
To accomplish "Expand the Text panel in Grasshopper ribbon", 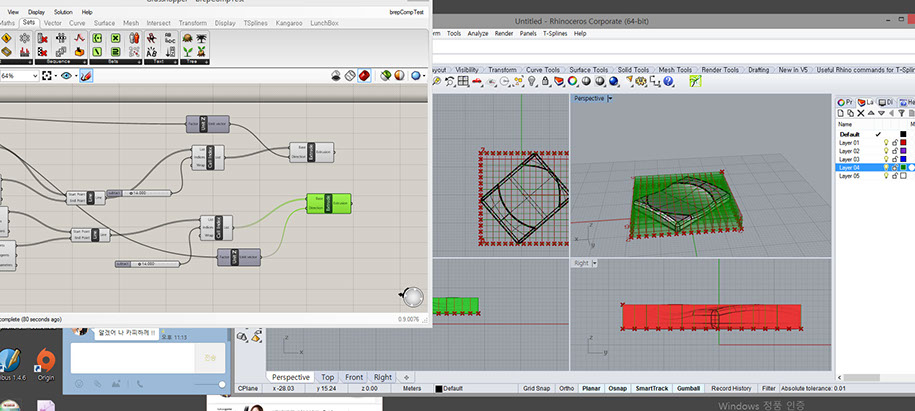I will tap(175, 62).
